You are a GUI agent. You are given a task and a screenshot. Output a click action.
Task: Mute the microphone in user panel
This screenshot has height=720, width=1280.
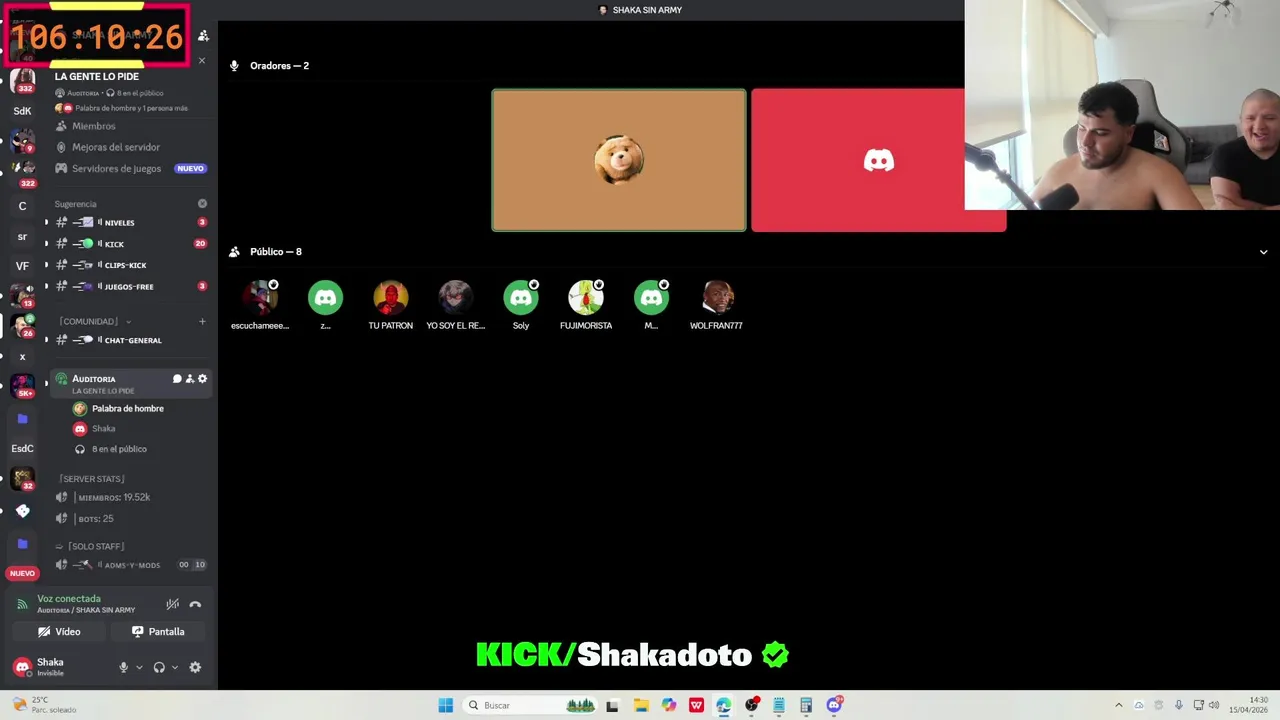click(124, 667)
